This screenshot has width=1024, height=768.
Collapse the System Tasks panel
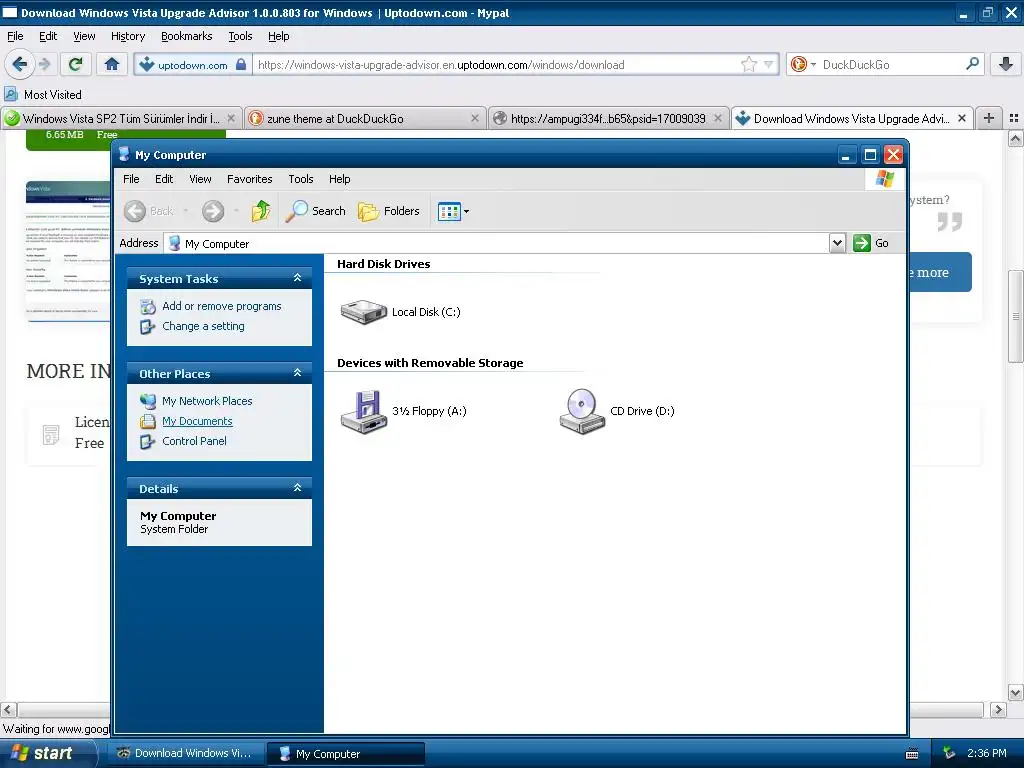tap(297, 278)
